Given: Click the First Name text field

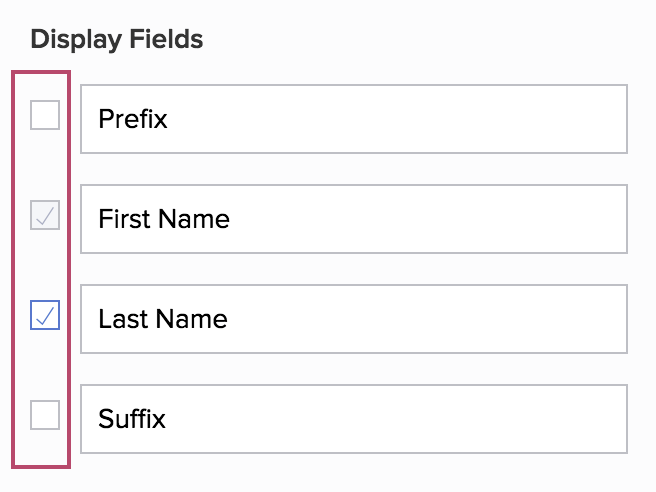Looking at the screenshot, I should point(353,219).
